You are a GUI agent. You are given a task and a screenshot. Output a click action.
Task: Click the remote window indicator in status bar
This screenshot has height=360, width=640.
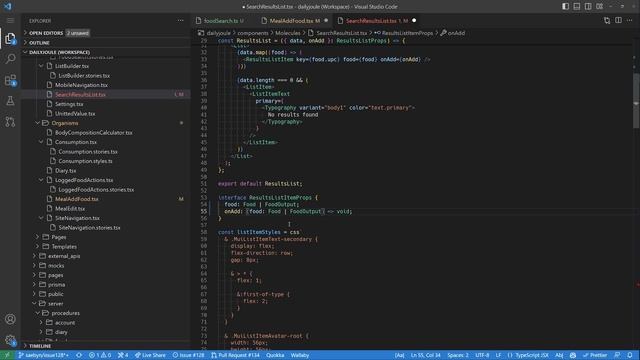click(x=7, y=355)
